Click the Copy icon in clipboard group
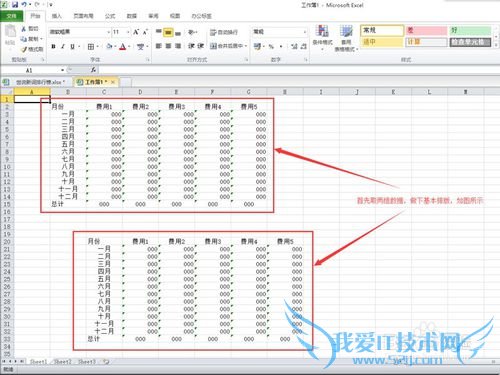This screenshot has width=500, height=375. point(24,39)
